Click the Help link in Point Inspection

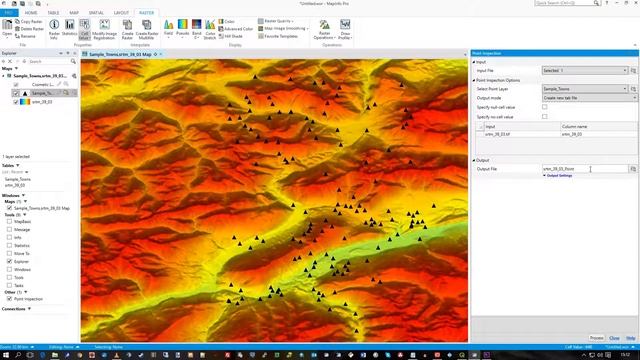point(631,338)
